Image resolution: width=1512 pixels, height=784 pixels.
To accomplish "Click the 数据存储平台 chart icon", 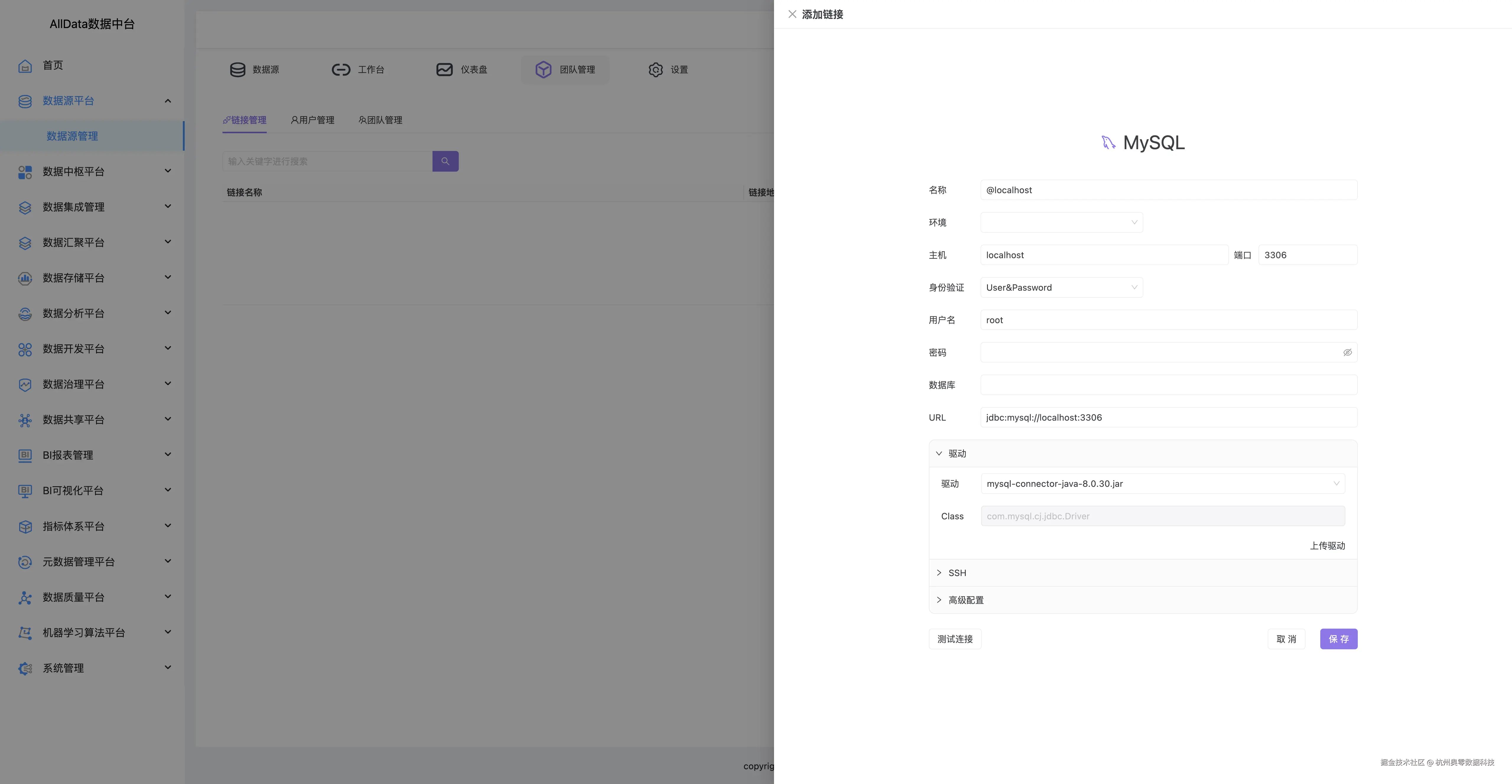I will click(x=25, y=278).
